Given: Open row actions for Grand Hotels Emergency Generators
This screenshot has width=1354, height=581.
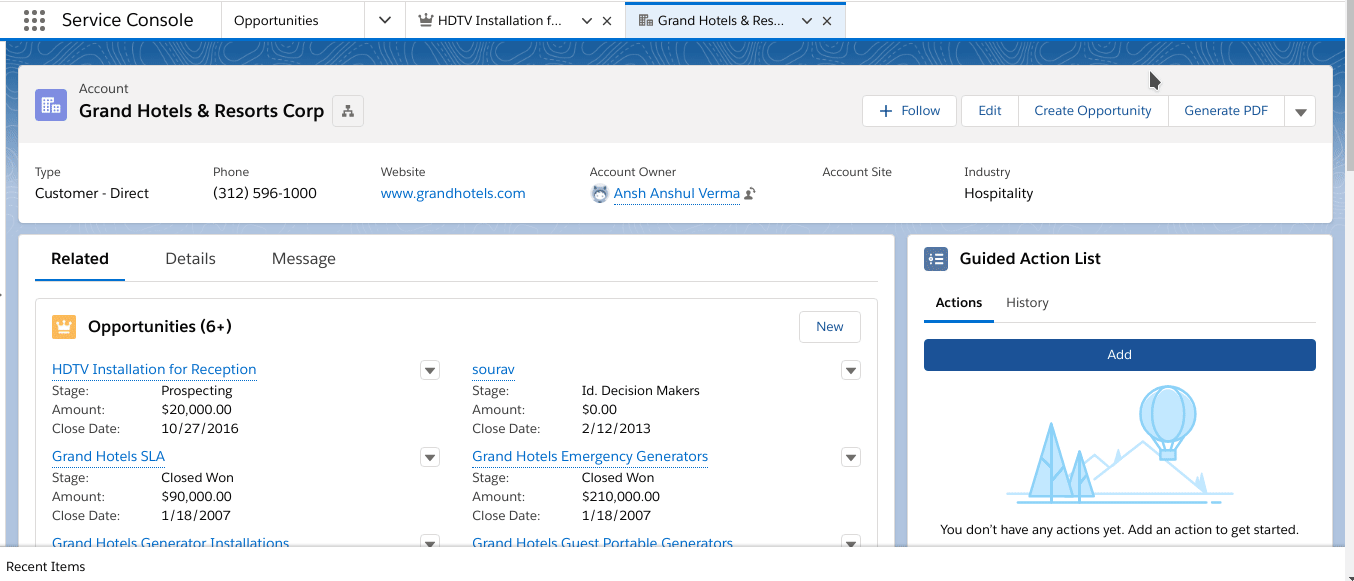Looking at the screenshot, I should 851,458.
